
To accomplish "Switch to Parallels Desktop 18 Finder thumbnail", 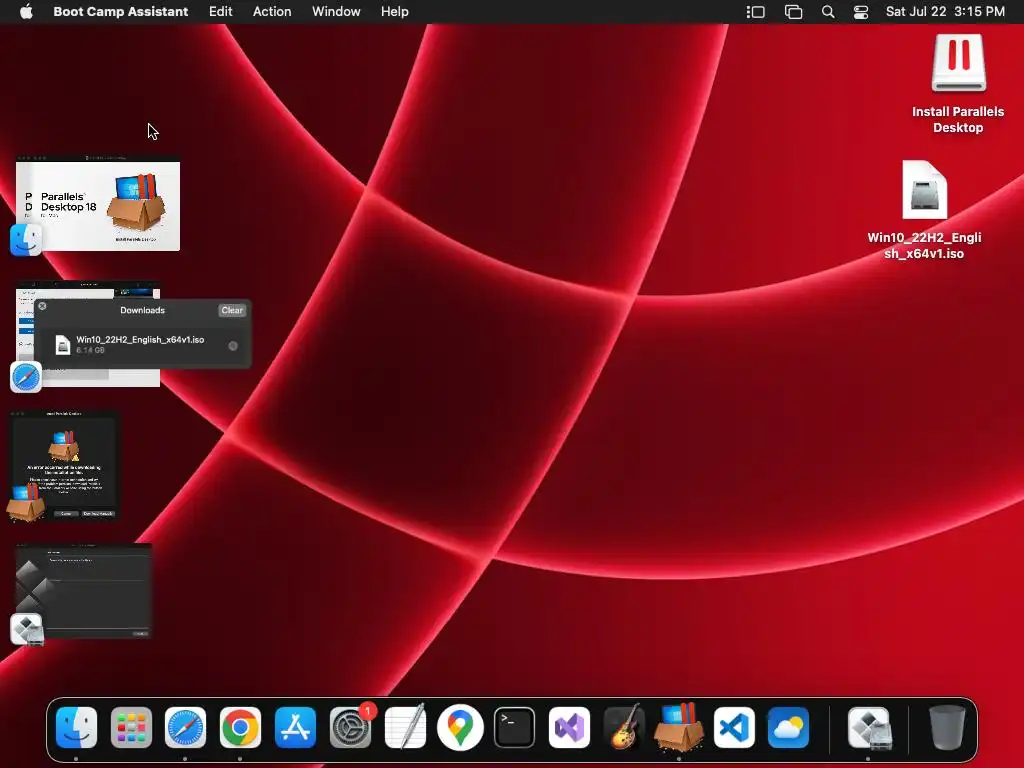I will tap(98, 204).
